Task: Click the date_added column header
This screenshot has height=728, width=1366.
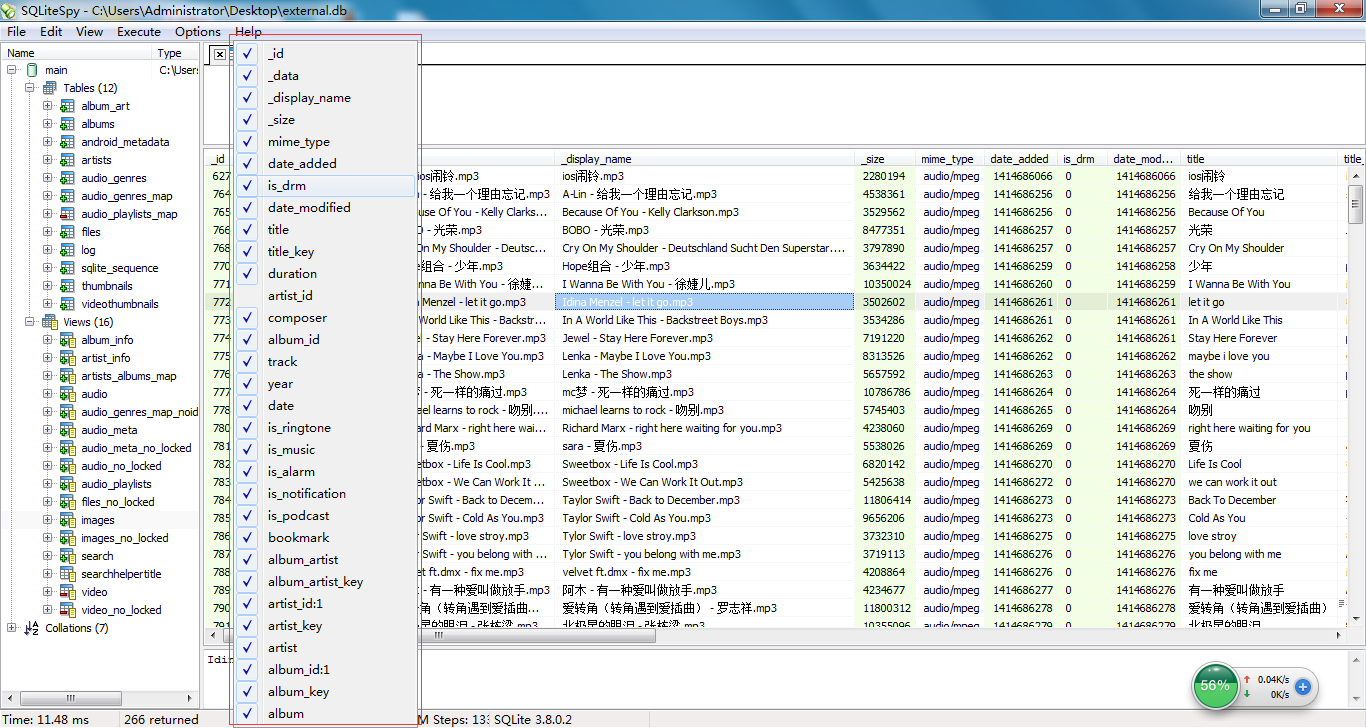Action: tap(1022, 159)
